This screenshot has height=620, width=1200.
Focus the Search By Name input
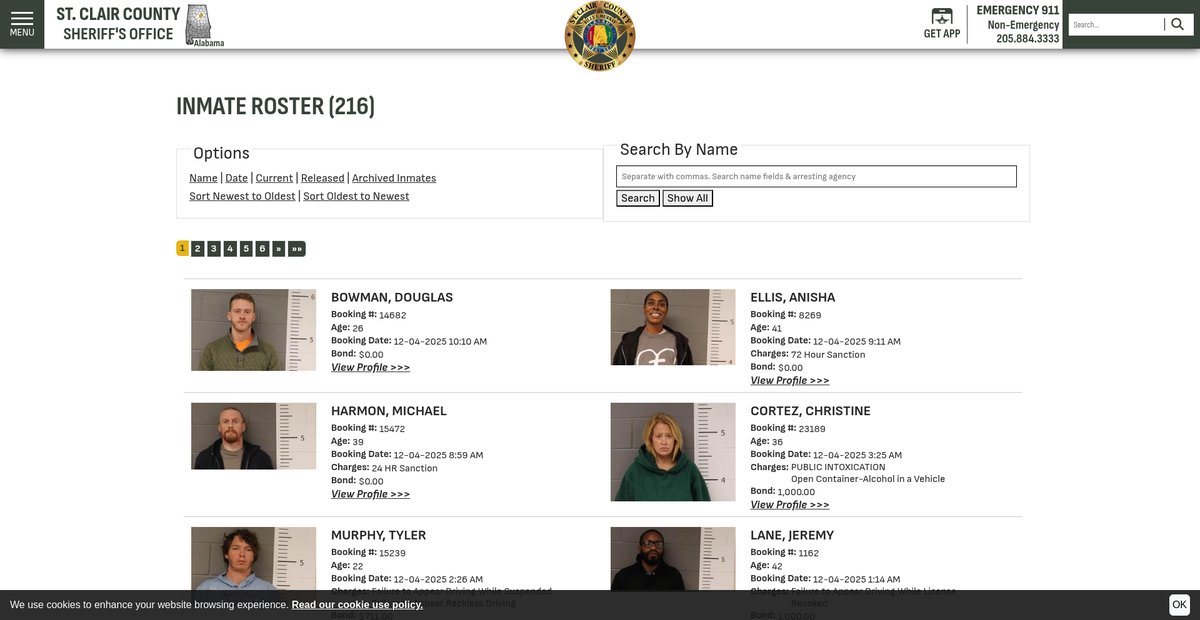click(x=816, y=176)
